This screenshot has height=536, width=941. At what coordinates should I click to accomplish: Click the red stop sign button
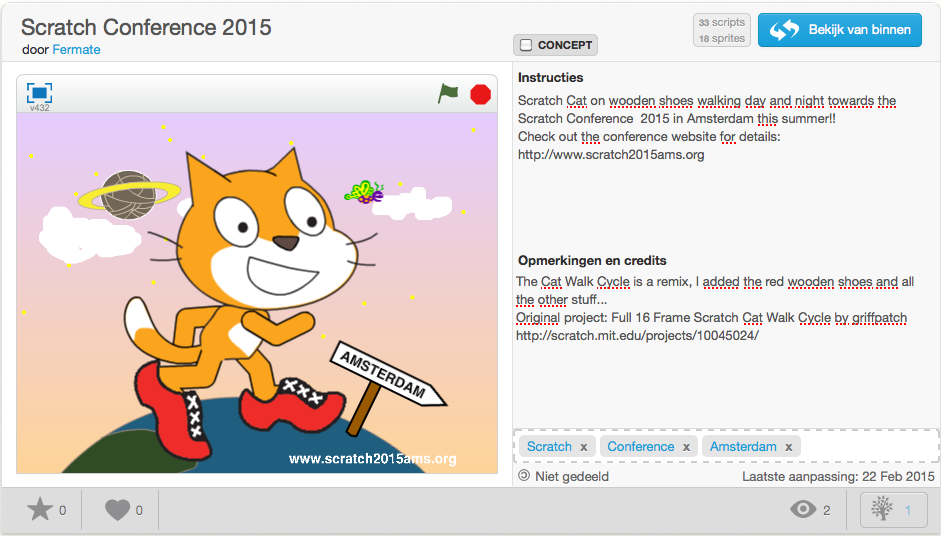tap(480, 94)
